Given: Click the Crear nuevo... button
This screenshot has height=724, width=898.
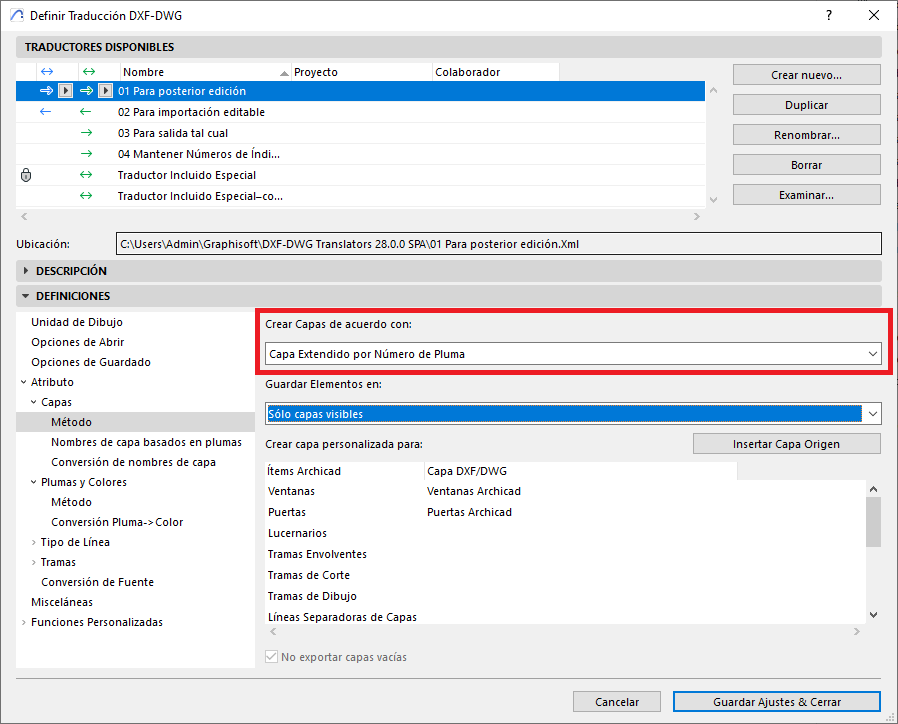Looking at the screenshot, I should coord(806,75).
